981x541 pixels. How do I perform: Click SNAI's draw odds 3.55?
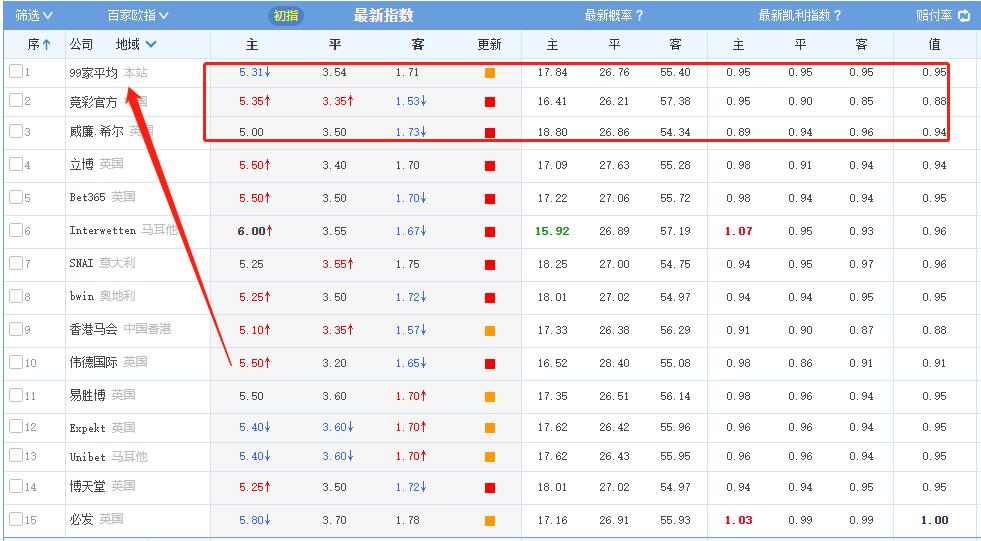pos(335,265)
